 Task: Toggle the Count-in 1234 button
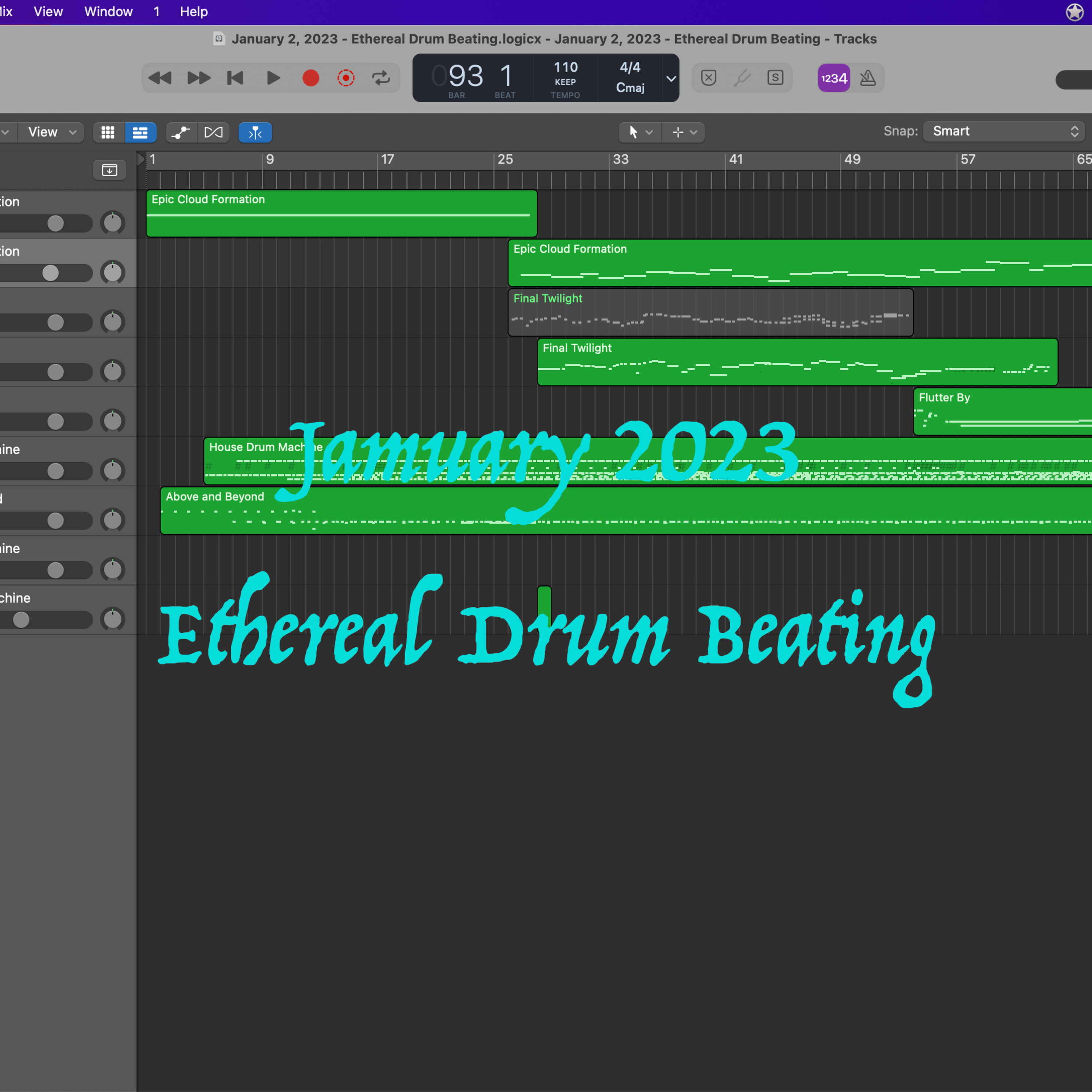pyautogui.click(x=834, y=78)
